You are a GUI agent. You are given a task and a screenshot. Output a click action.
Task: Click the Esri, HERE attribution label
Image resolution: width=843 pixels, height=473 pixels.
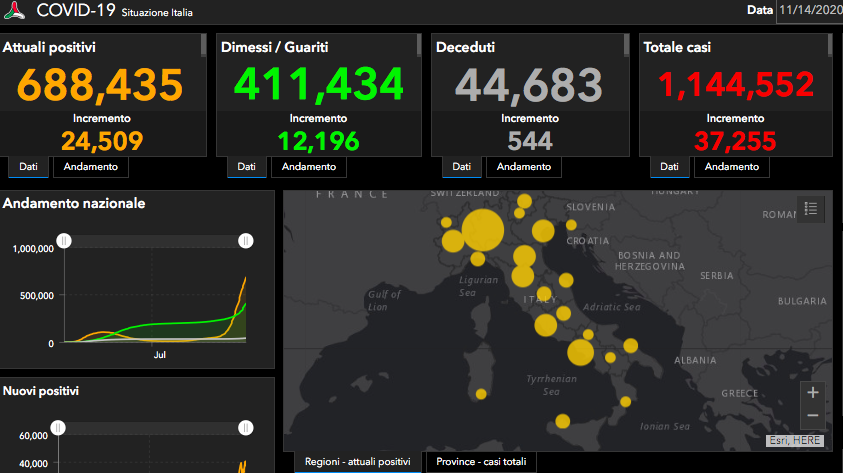795,440
